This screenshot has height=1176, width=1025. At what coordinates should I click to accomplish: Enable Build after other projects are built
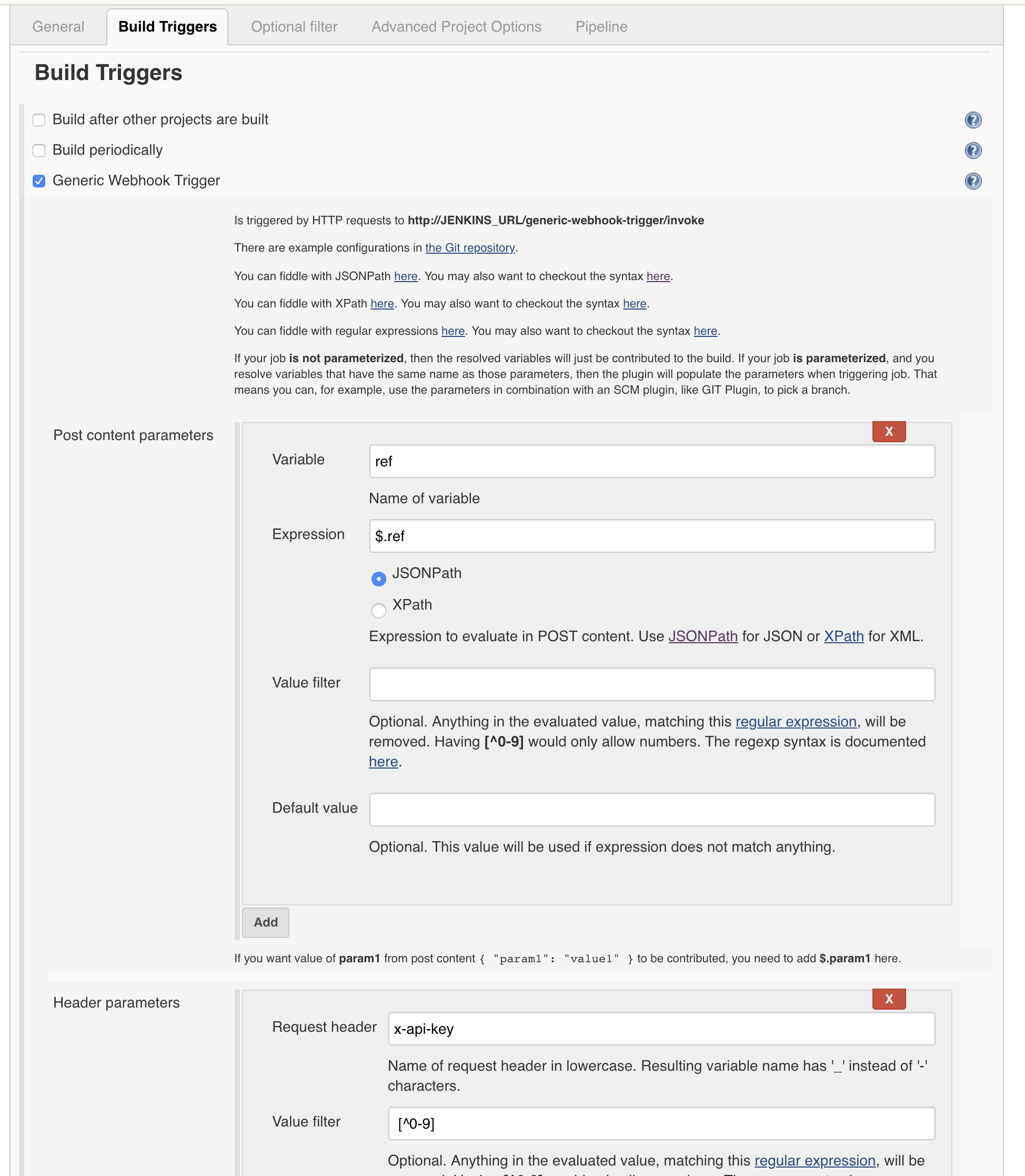coord(39,120)
